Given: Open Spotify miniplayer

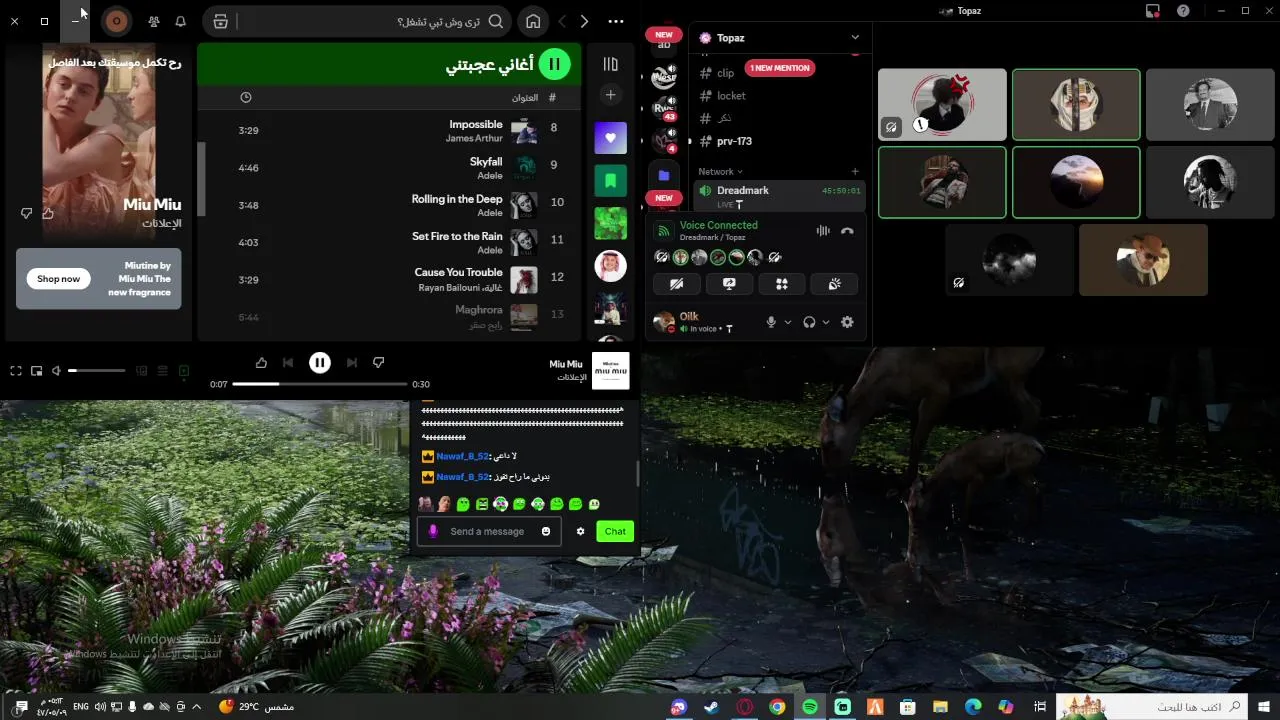Looking at the screenshot, I should (37, 371).
